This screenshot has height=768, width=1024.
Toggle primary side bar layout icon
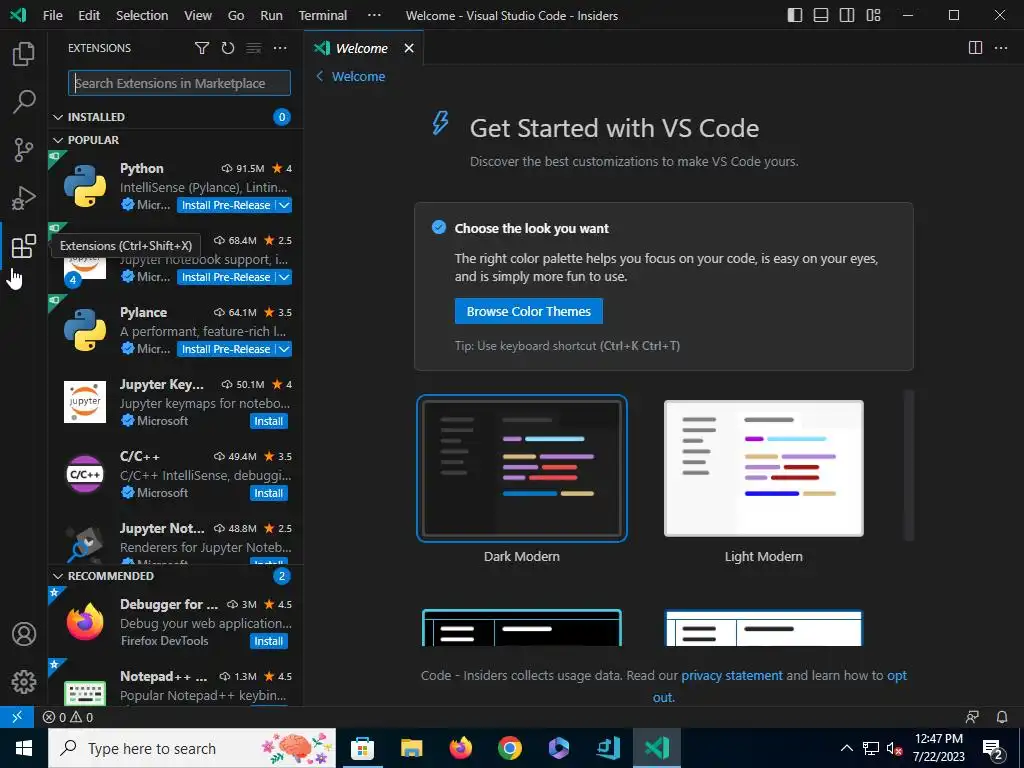(795, 15)
